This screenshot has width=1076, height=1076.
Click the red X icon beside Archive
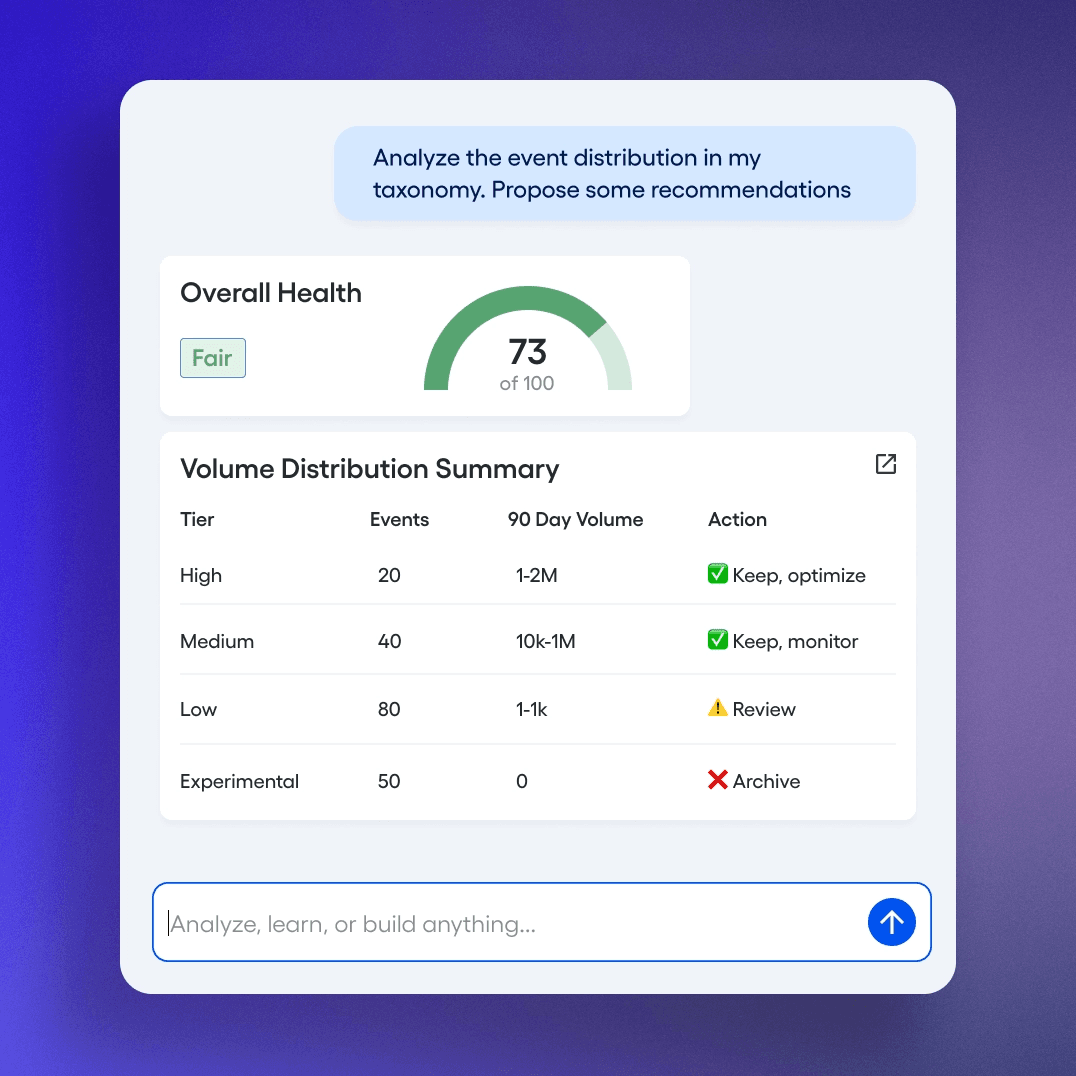717,780
